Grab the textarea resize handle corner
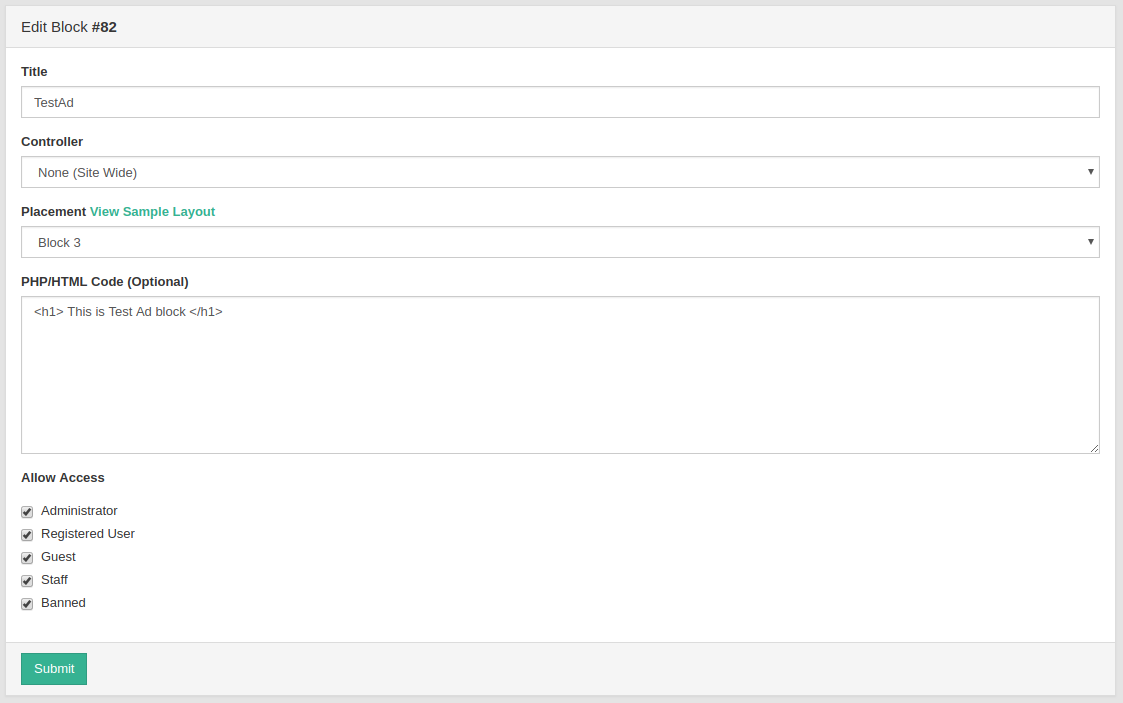The width and height of the screenshot is (1123, 703). point(1094,448)
